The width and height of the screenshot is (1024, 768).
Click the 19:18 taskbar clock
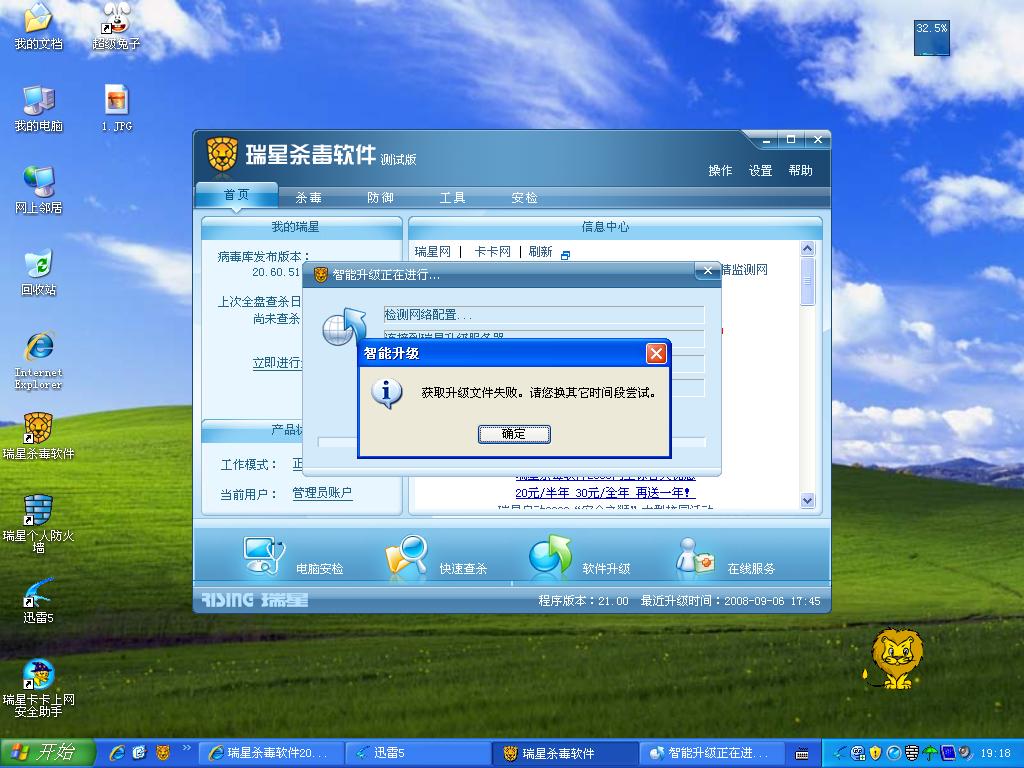pos(995,753)
